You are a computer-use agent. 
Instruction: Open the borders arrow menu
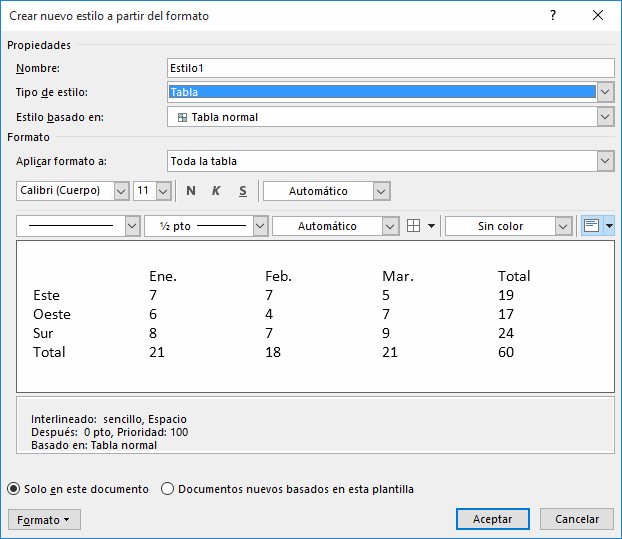[431, 226]
